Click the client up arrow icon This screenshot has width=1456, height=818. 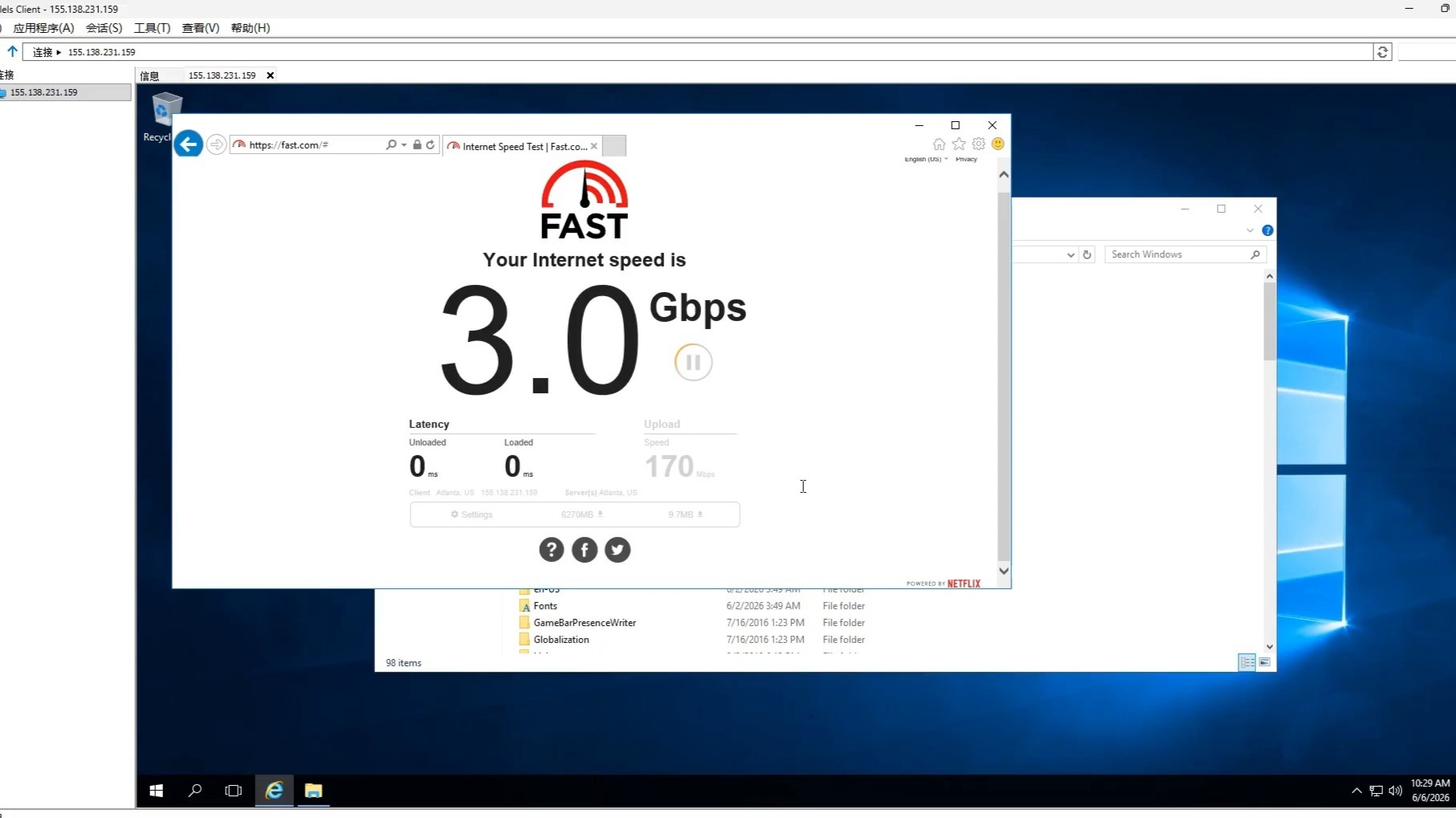(12, 51)
